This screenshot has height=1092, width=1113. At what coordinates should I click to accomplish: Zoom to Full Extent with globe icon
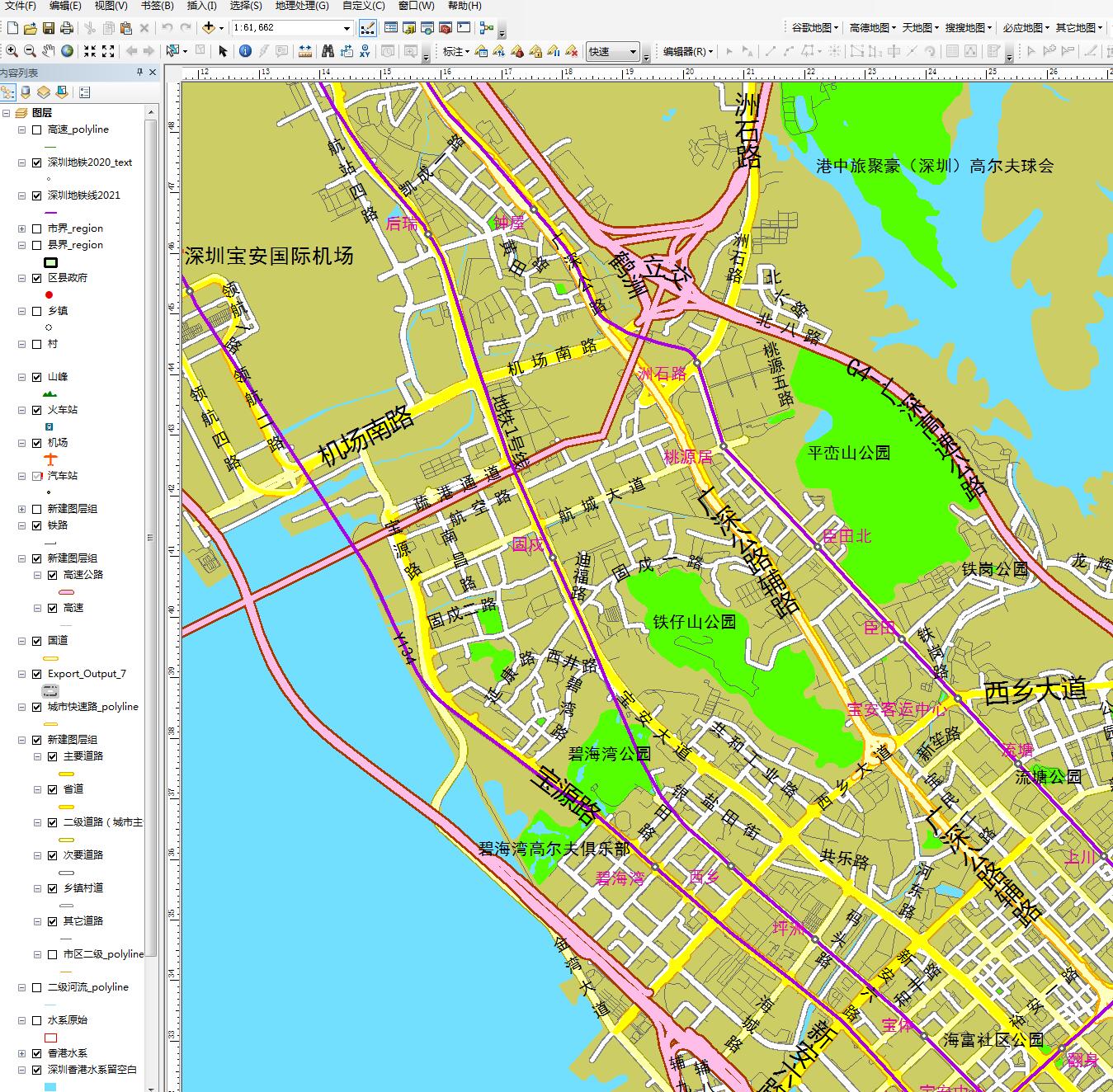(x=67, y=51)
